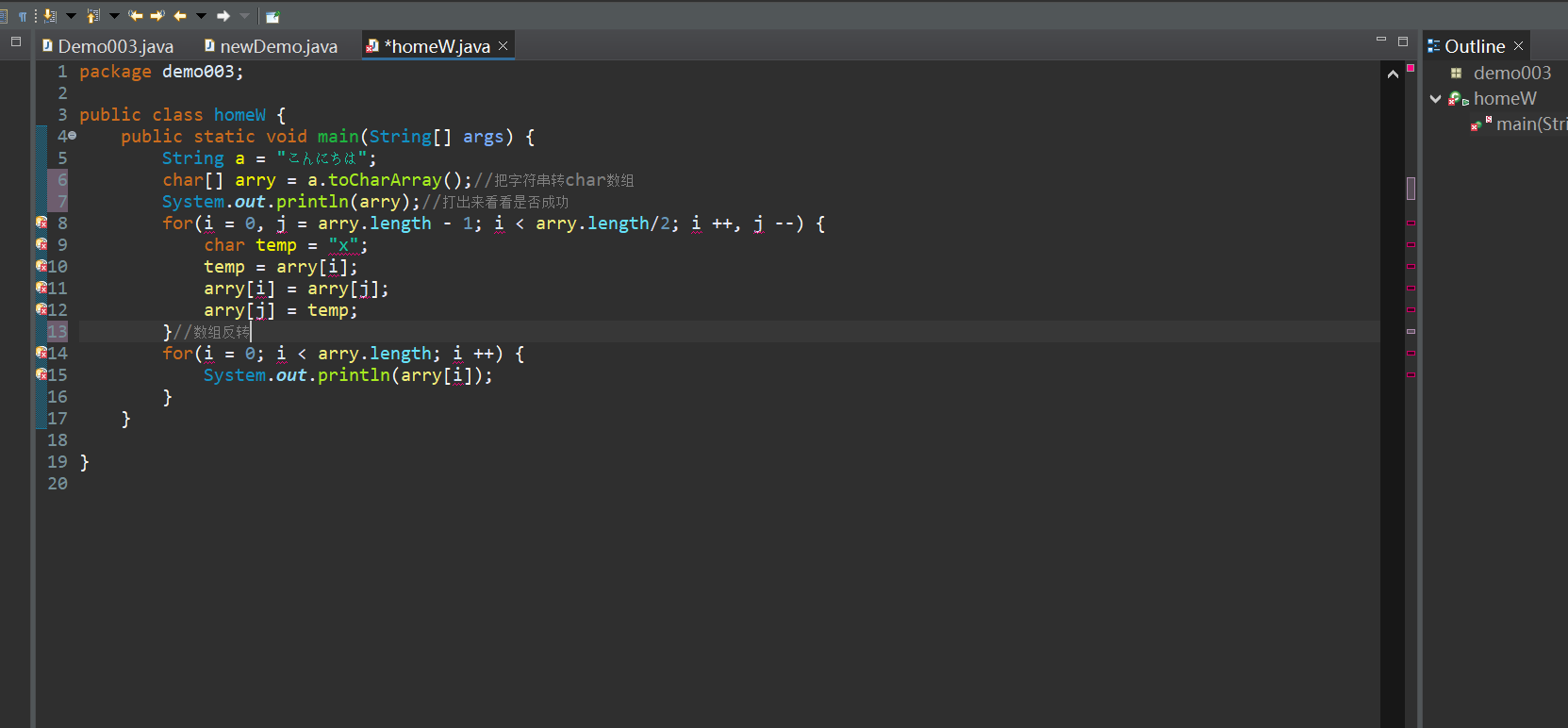1568x728 pixels.
Task: Click vertical scrollbar thumb in editor
Action: coord(1411,188)
